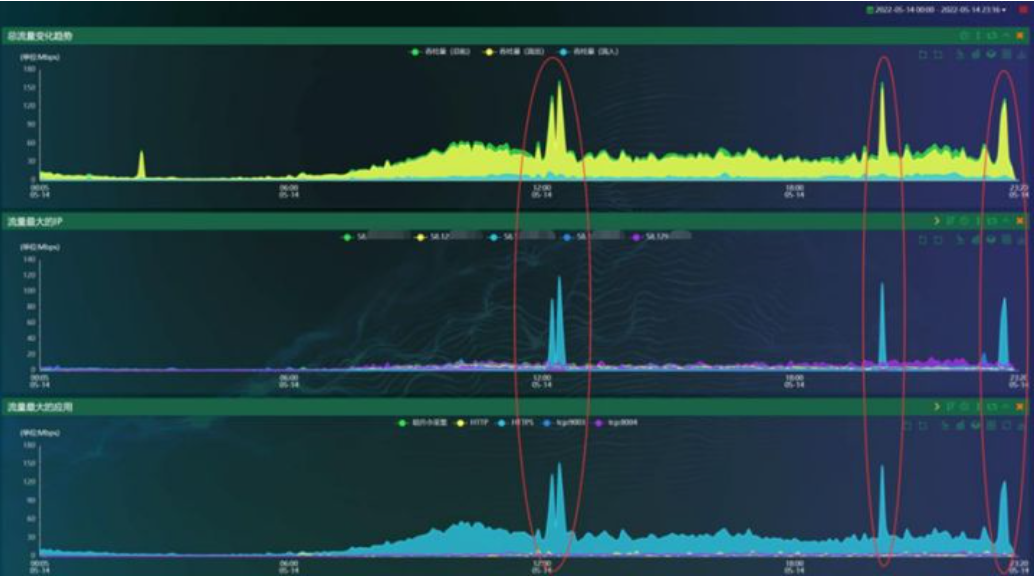Open data view table for 总流量变化趋势 chart

click(x=1006, y=54)
